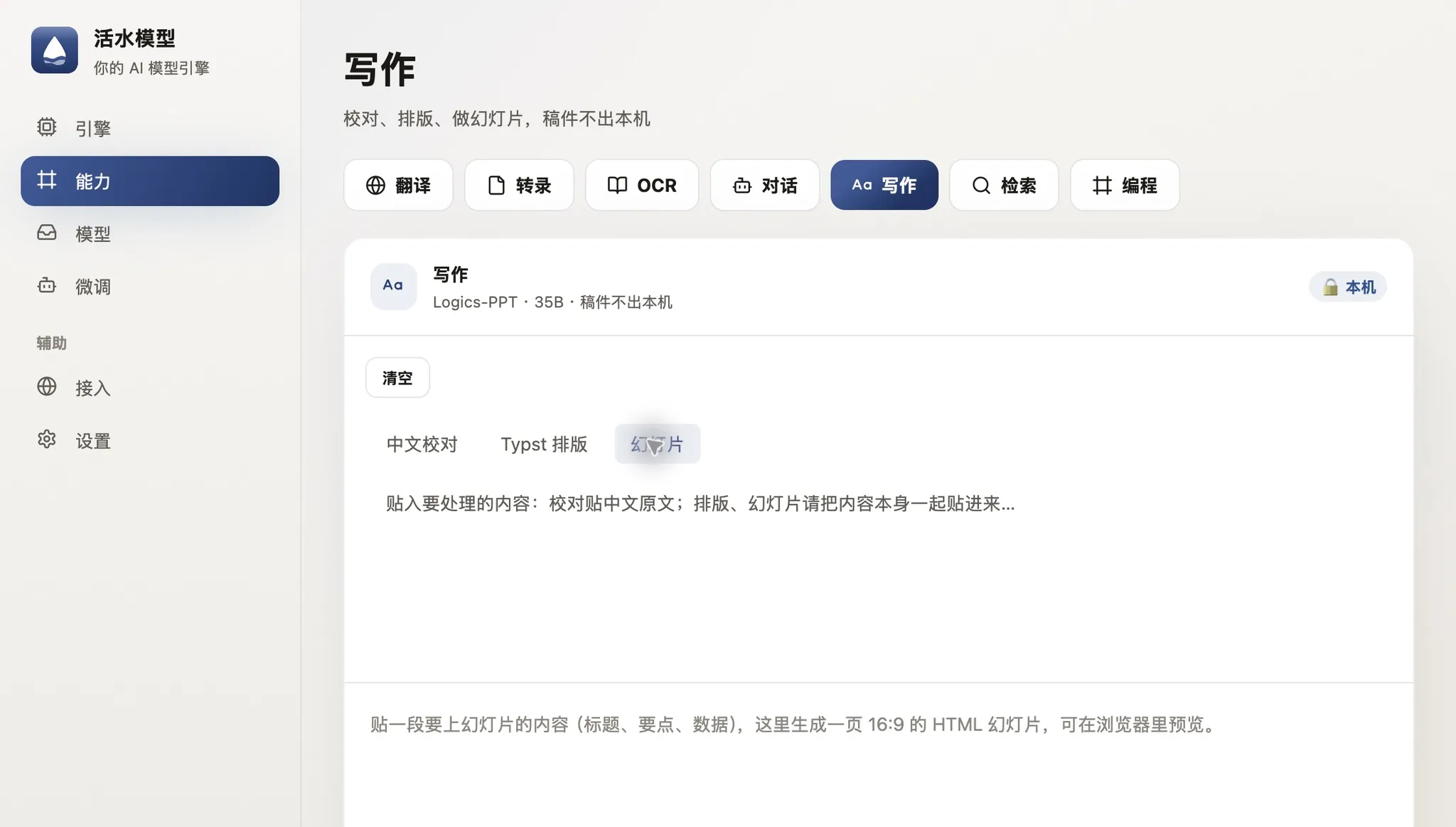The height and width of the screenshot is (827, 1456).
Task: Click the 活水模型 app title text
Action: coord(134,38)
